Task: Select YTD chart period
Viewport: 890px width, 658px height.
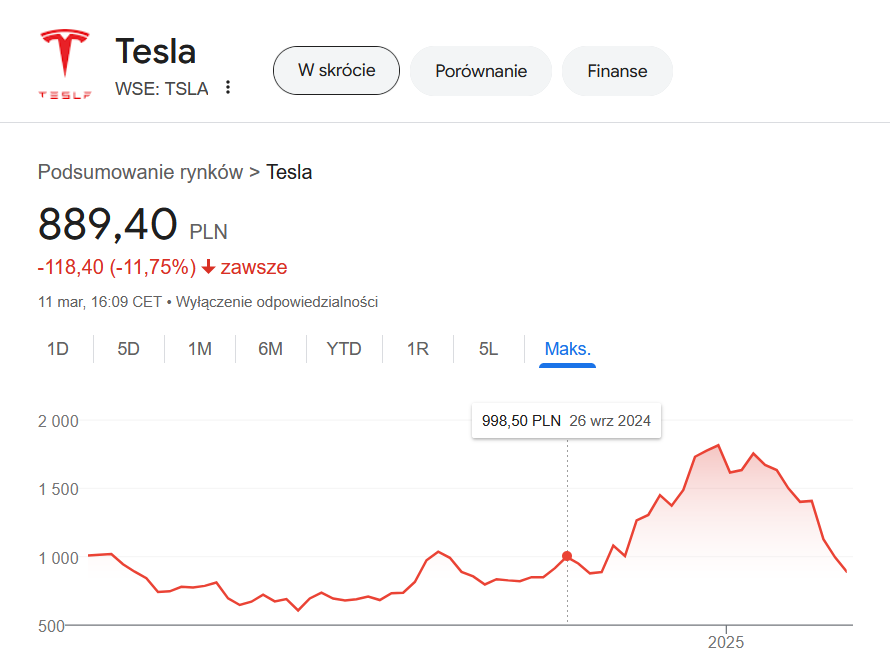Action: (344, 349)
